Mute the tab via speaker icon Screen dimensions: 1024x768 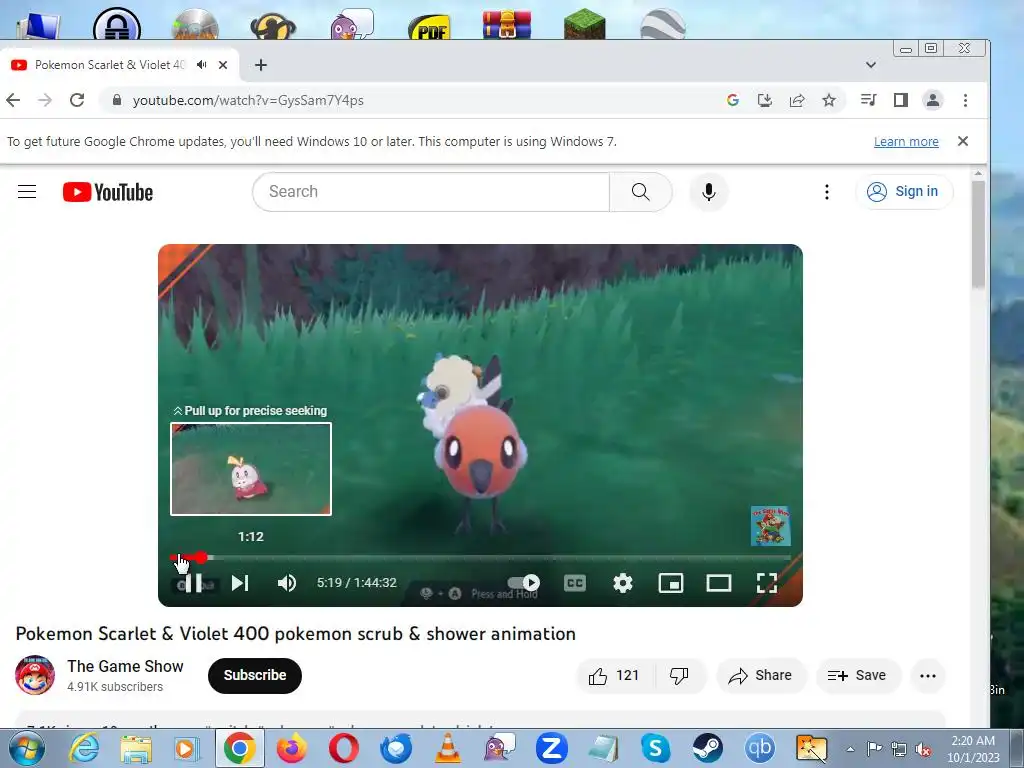click(202, 65)
